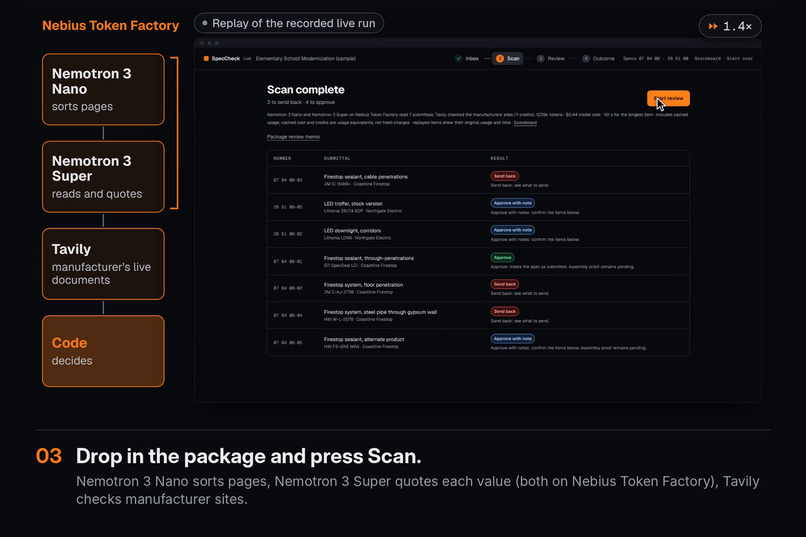Click the green checkmark beside Inbox step

[459, 59]
